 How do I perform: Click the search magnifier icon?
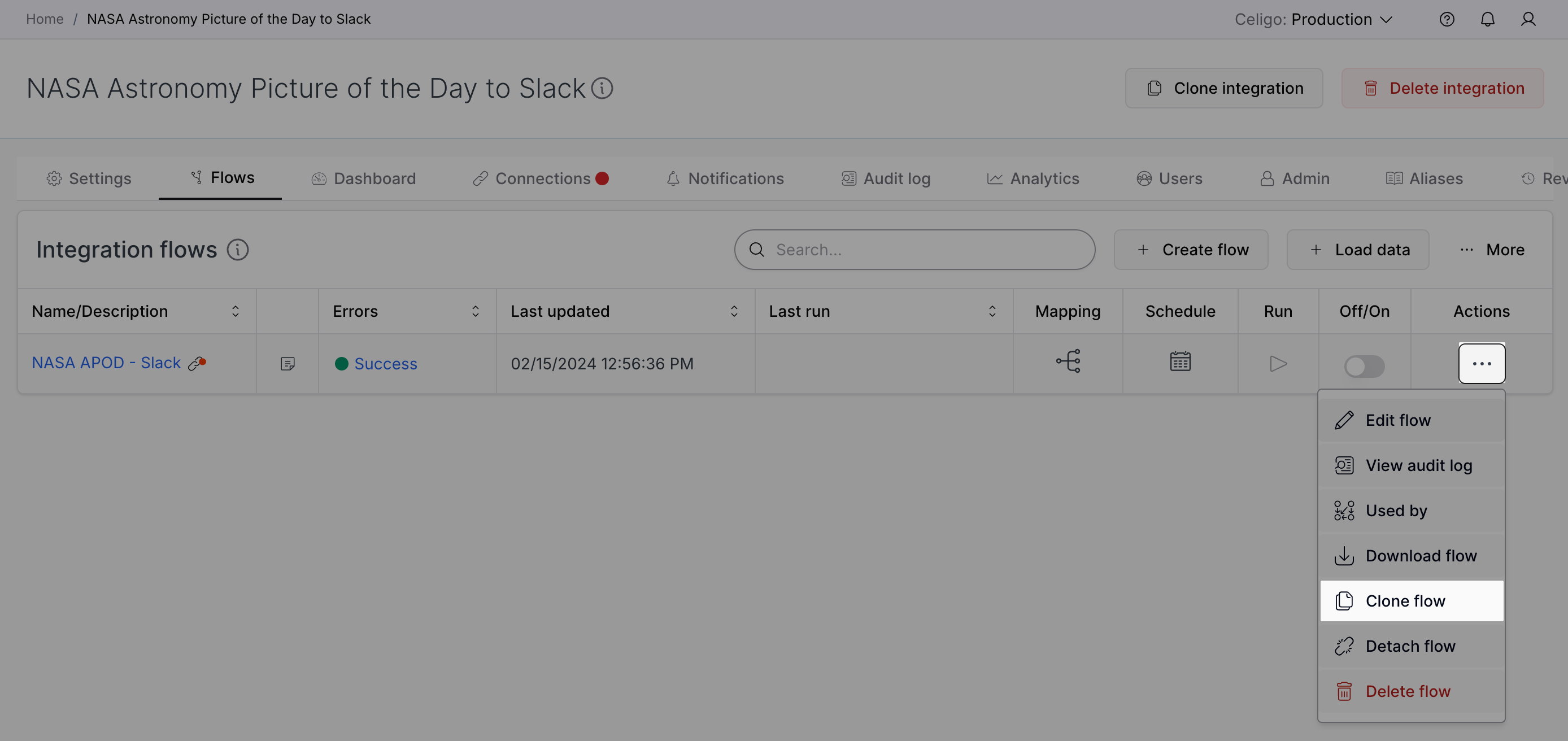click(x=757, y=250)
